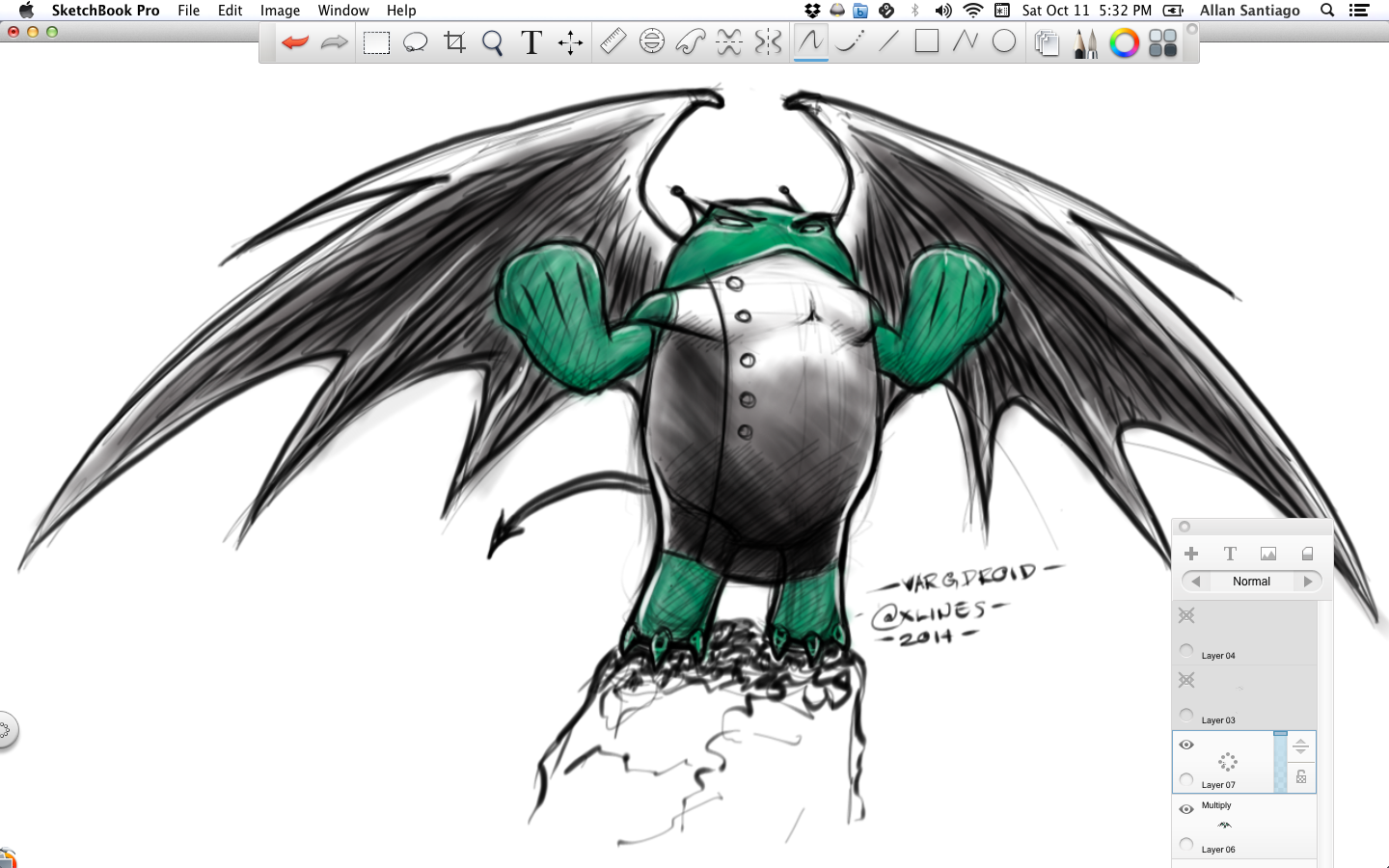Select the Ruler guide tool

click(x=613, y=42)
